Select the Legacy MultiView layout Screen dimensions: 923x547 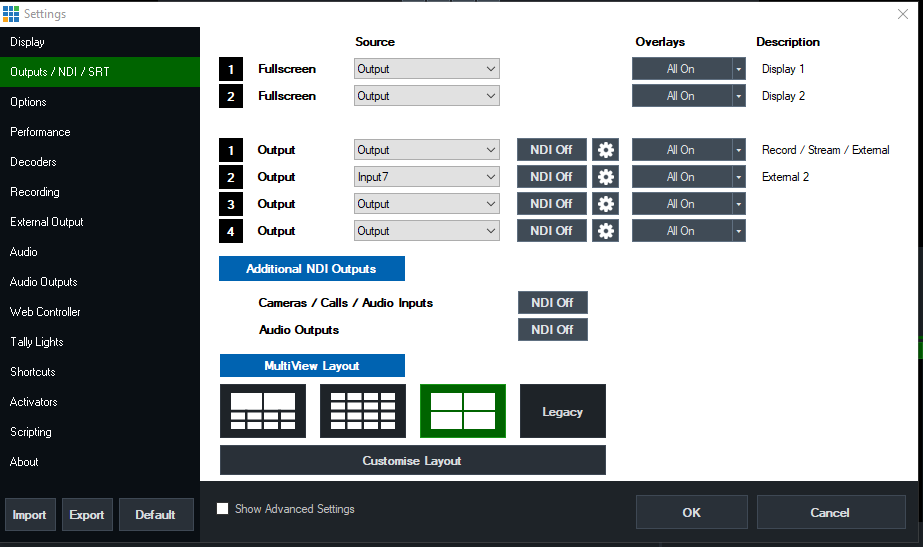click(562, 411)
